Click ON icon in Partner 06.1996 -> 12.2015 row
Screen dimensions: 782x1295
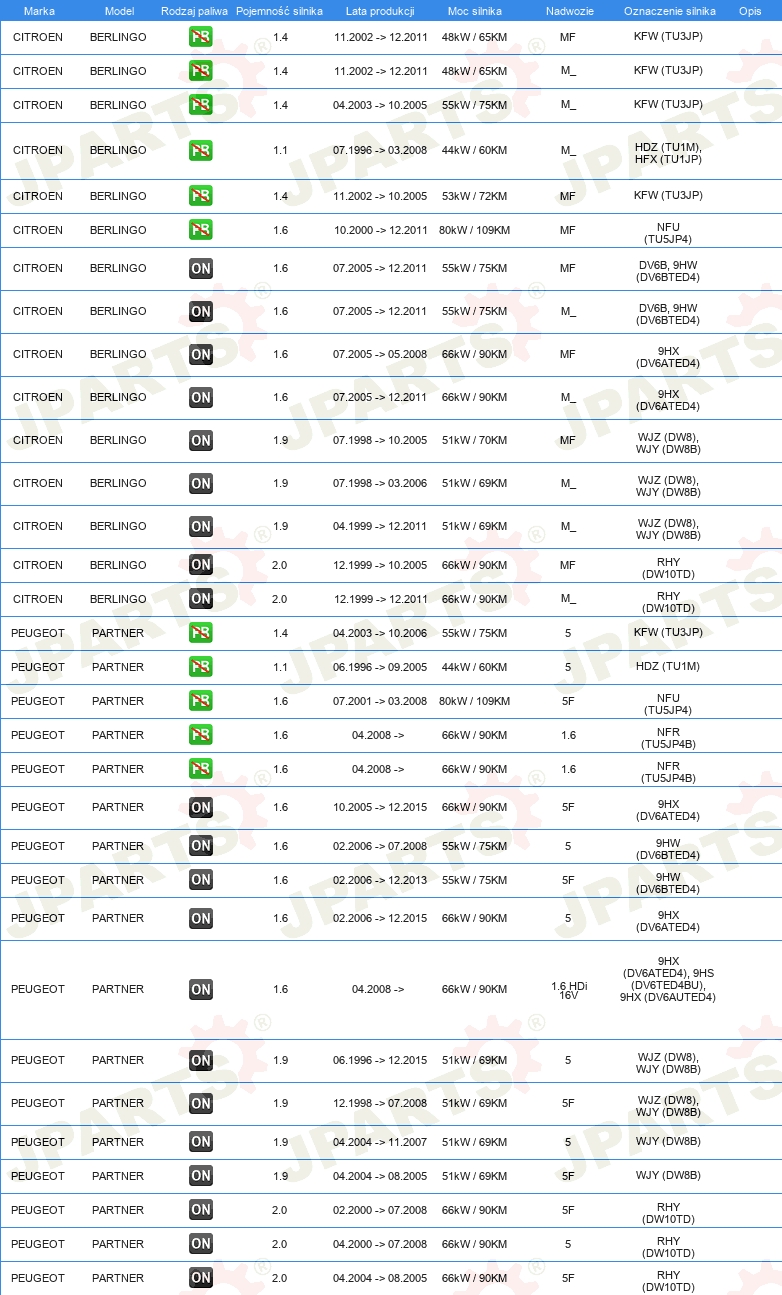(201, 1060)
